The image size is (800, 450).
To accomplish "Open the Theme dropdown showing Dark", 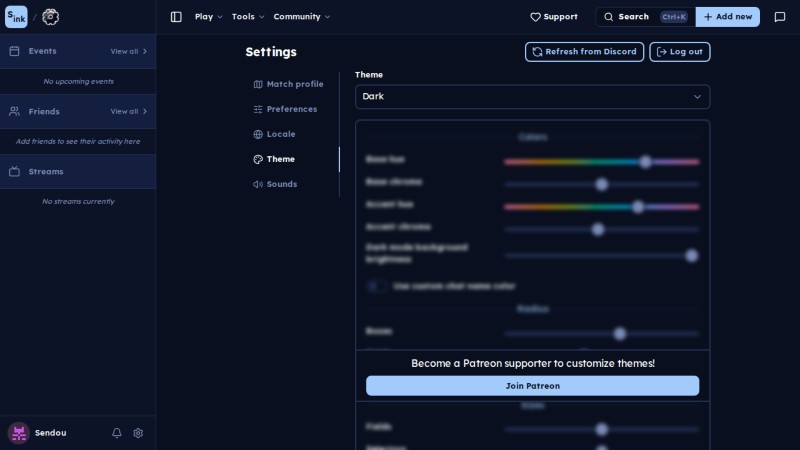I will (532, 96).
